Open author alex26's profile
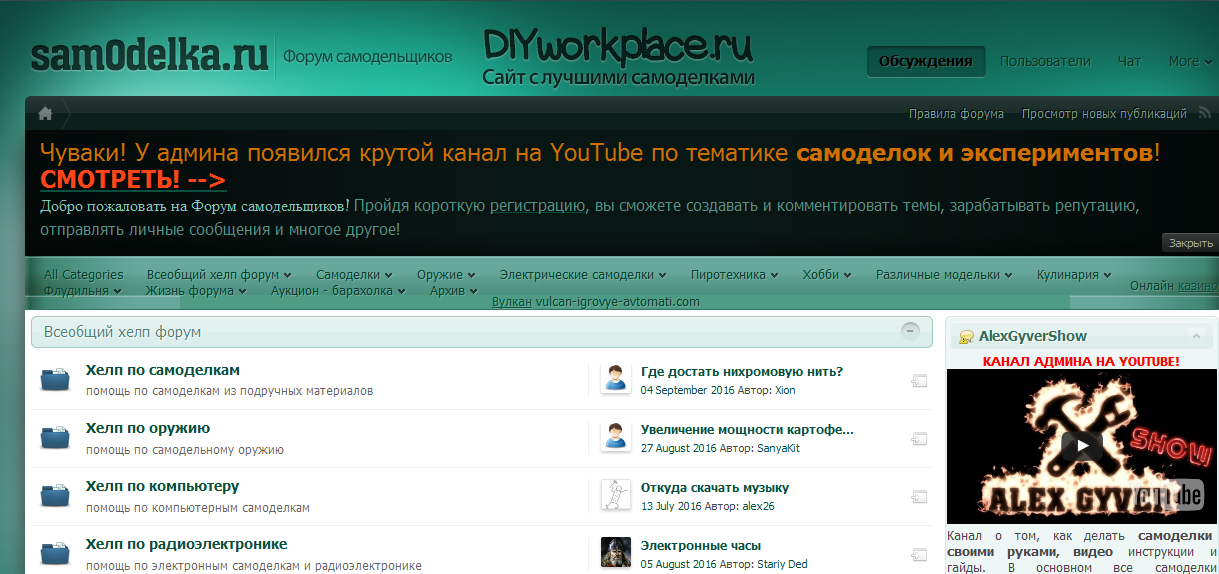1219x574 pixels. [x=758, y=506]
